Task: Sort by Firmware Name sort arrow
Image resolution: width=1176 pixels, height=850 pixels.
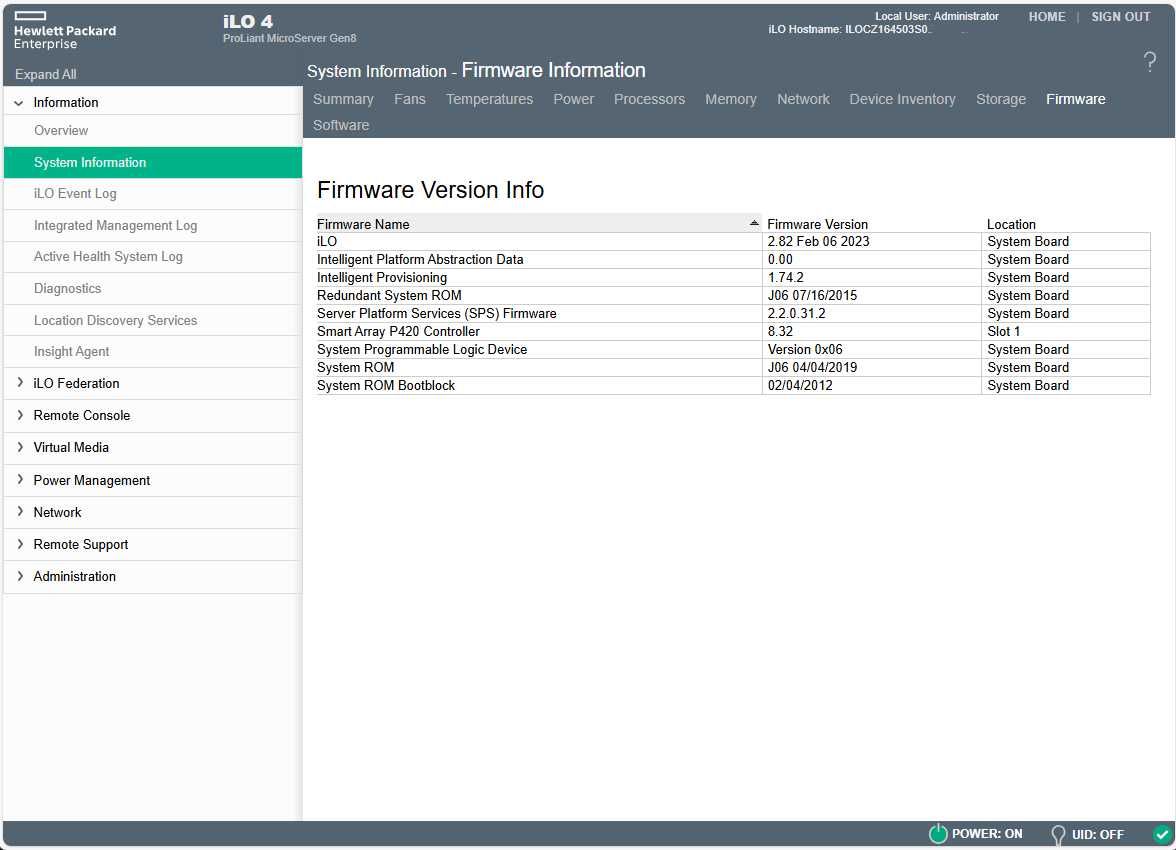Action: [x=754, y=223]
